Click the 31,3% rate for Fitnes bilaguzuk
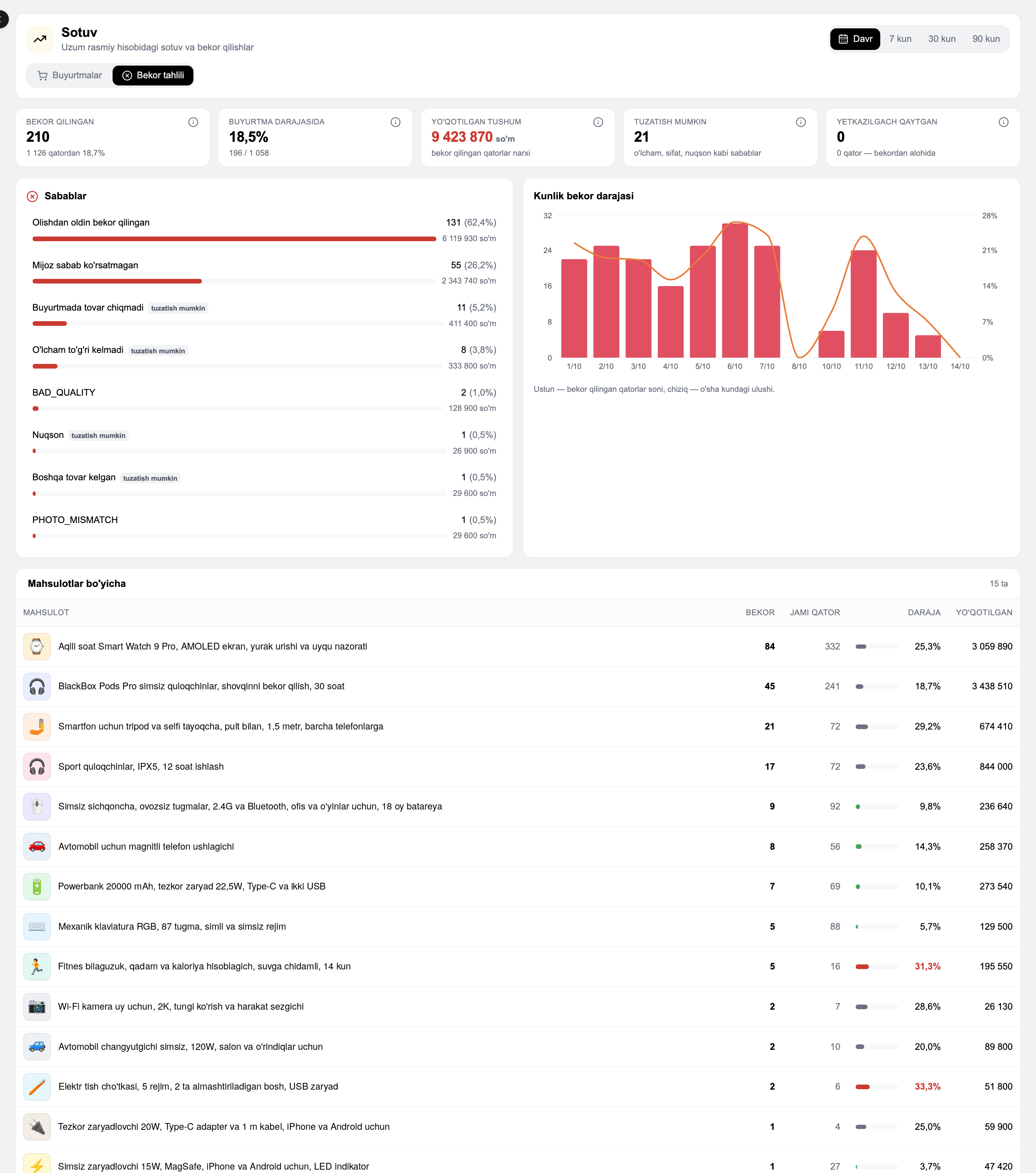Viewport: 1036px width, 1173px height. pos(928,966)
